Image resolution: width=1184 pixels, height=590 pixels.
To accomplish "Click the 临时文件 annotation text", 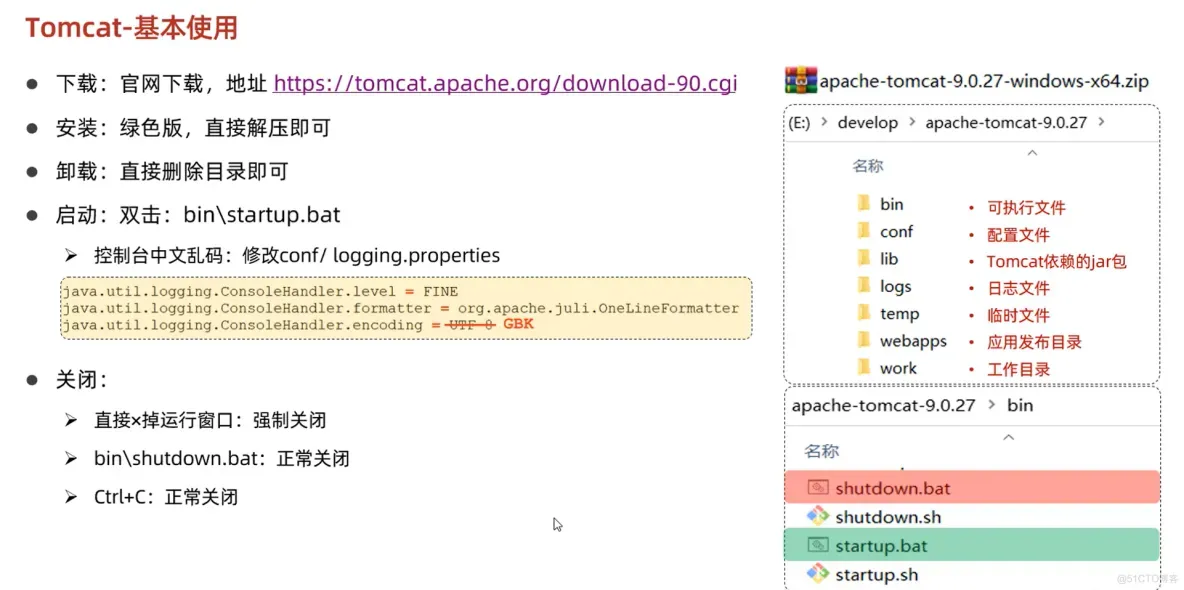I will click(x=1018, y=315).
